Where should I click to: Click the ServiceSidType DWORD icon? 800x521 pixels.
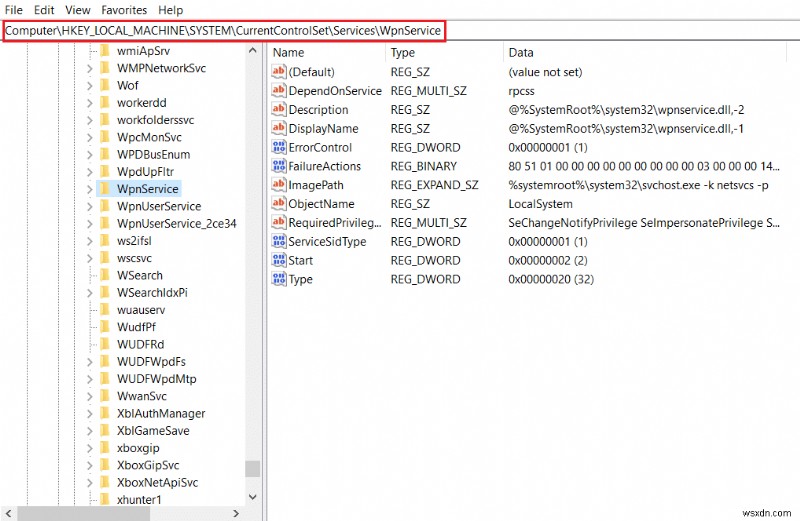point(279,241)
